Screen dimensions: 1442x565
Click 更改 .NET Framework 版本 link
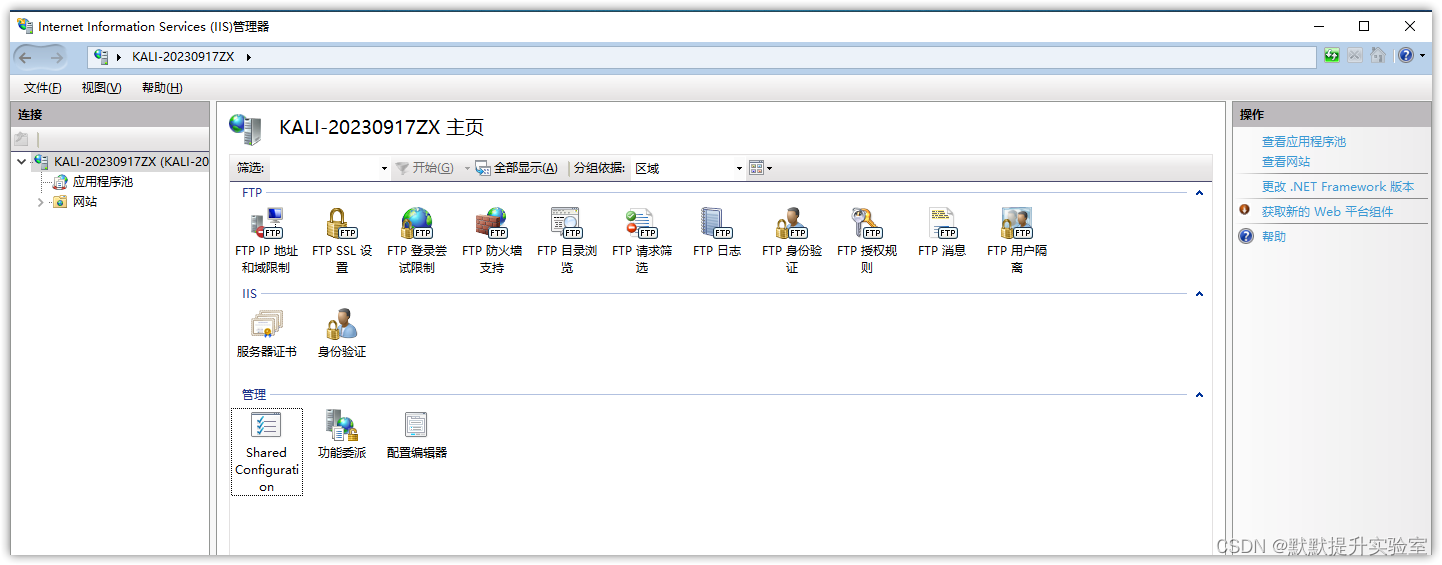point(1338,187)
